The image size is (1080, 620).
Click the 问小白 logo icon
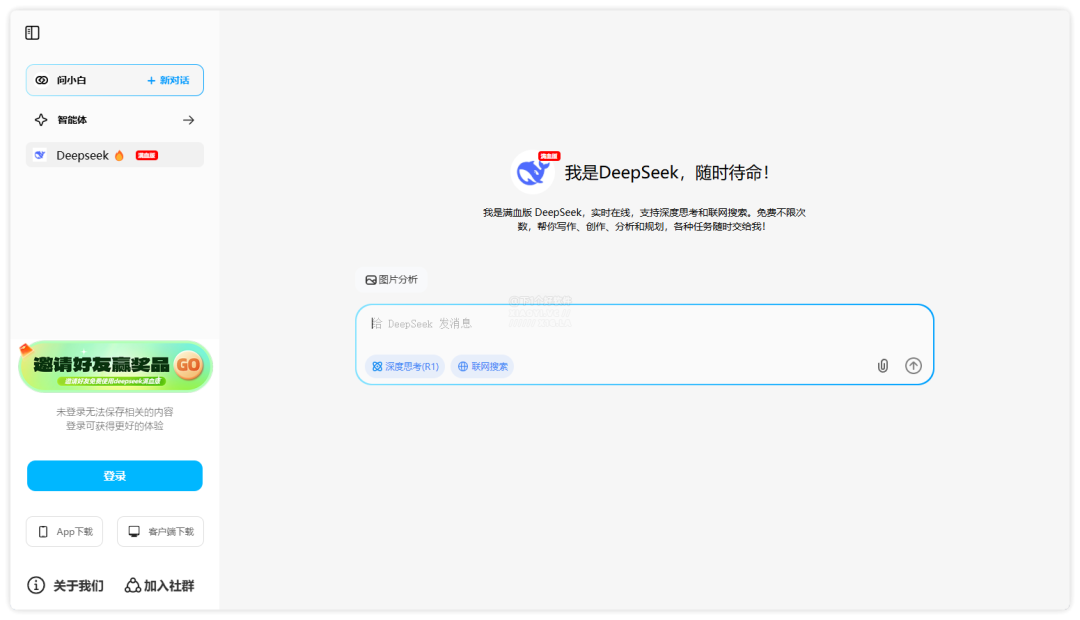(42, 80)
